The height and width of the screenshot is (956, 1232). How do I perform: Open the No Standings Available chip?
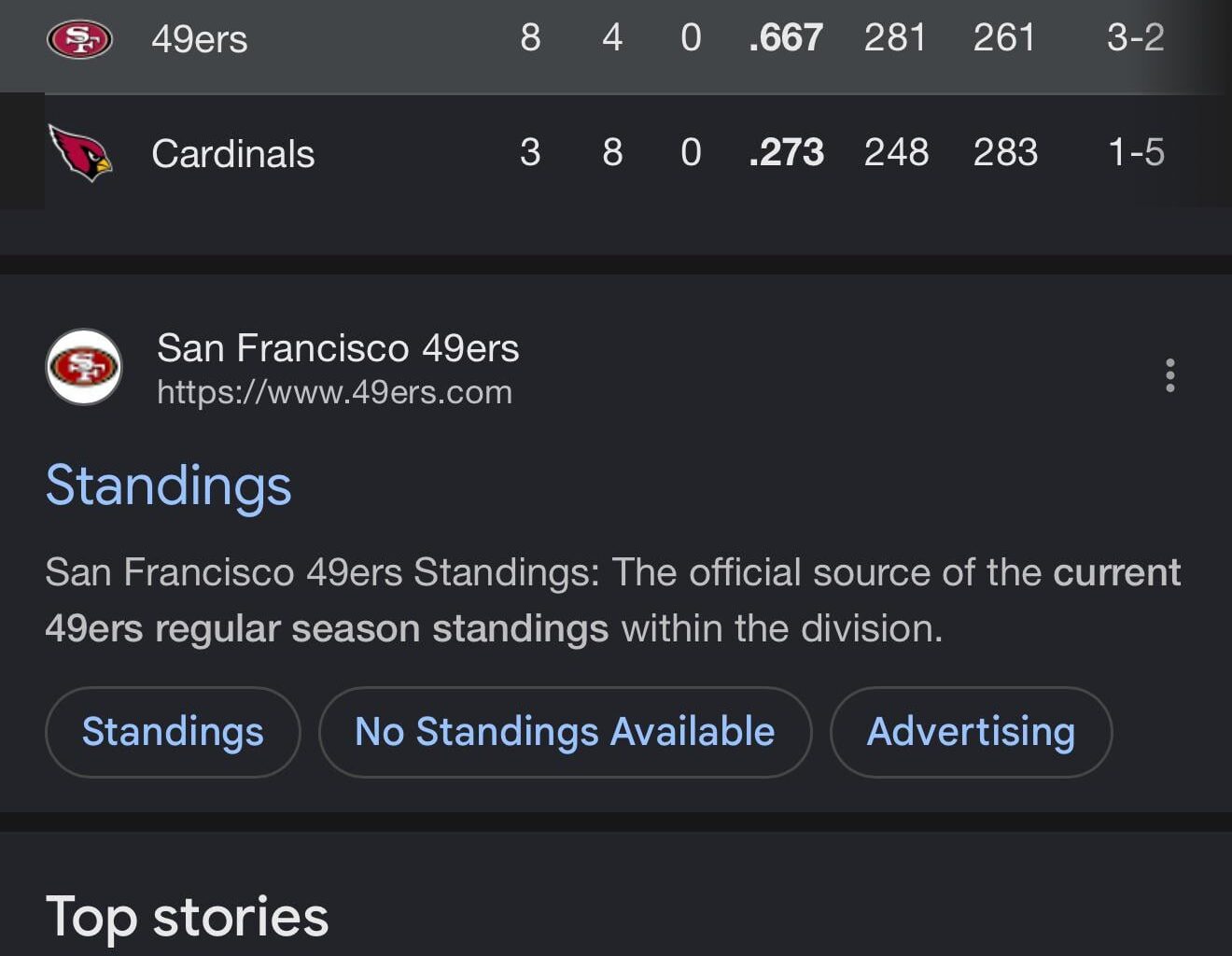click(565, 732)
